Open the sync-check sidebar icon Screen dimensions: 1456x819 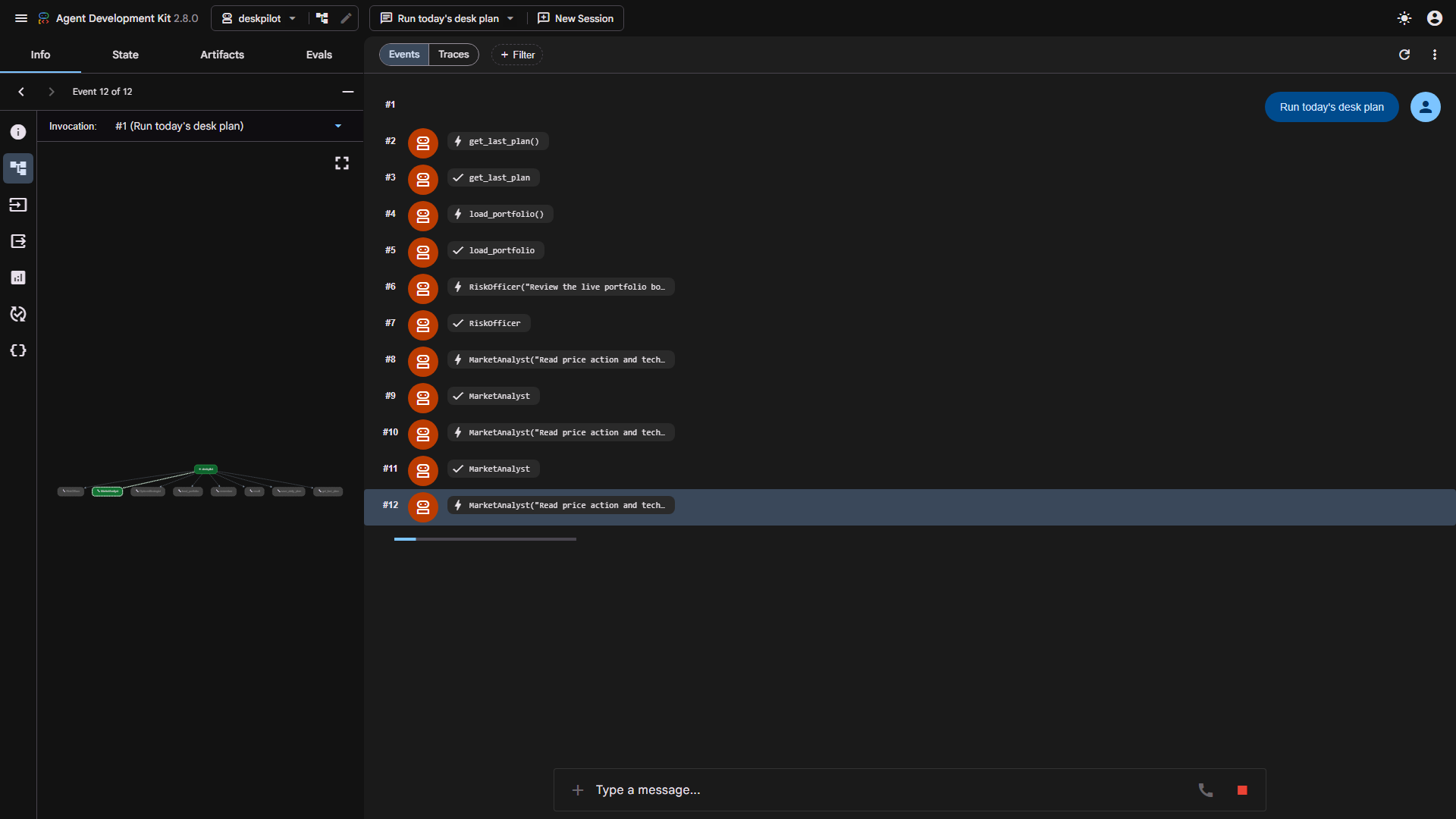coord(18,314)
